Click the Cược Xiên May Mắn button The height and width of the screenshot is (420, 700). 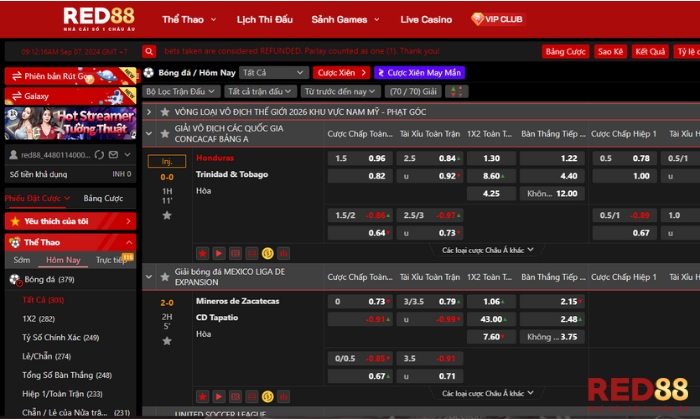420,73
